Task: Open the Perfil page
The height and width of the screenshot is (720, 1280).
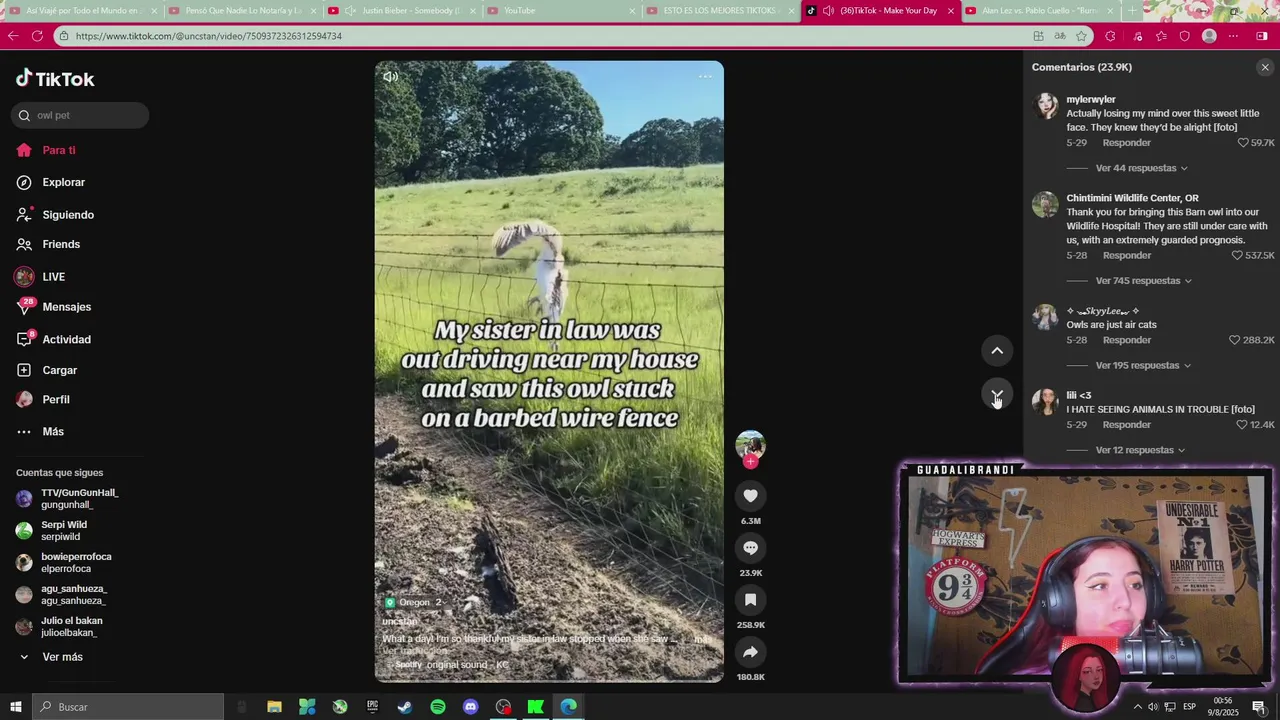Action: pyautogui.click(x=43, y=399)
